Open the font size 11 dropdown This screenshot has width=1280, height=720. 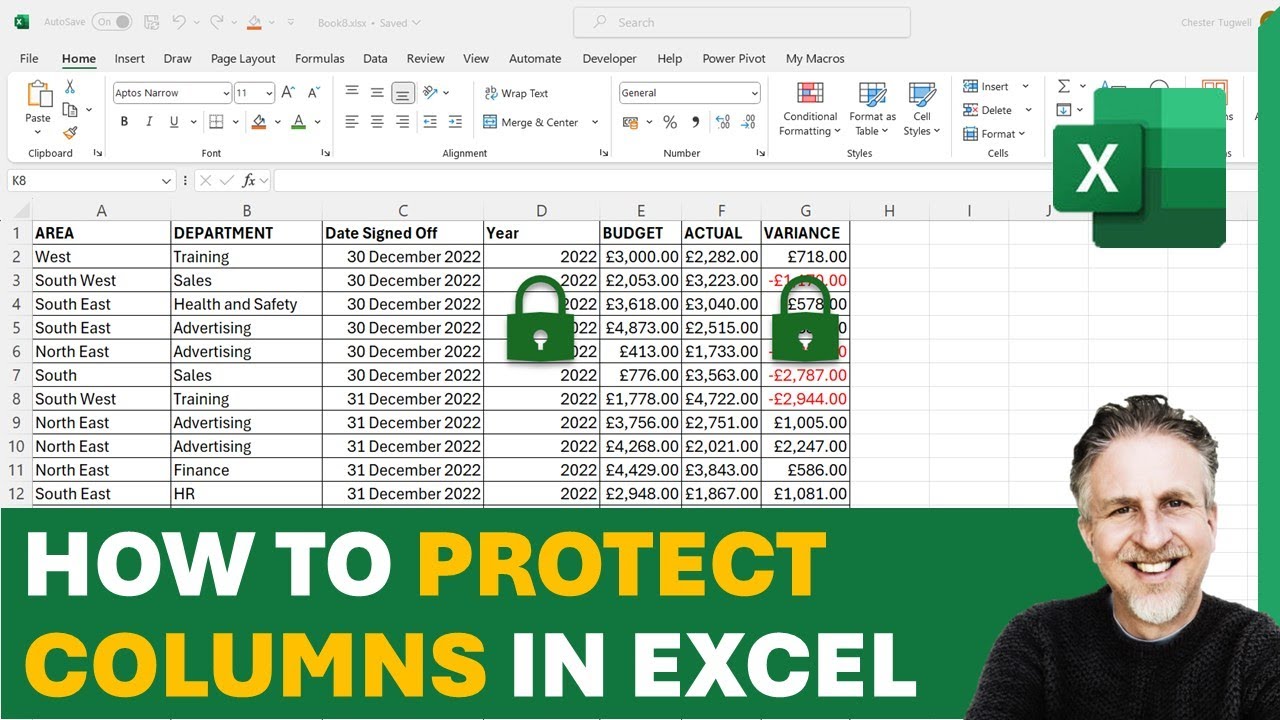(269, 93)
